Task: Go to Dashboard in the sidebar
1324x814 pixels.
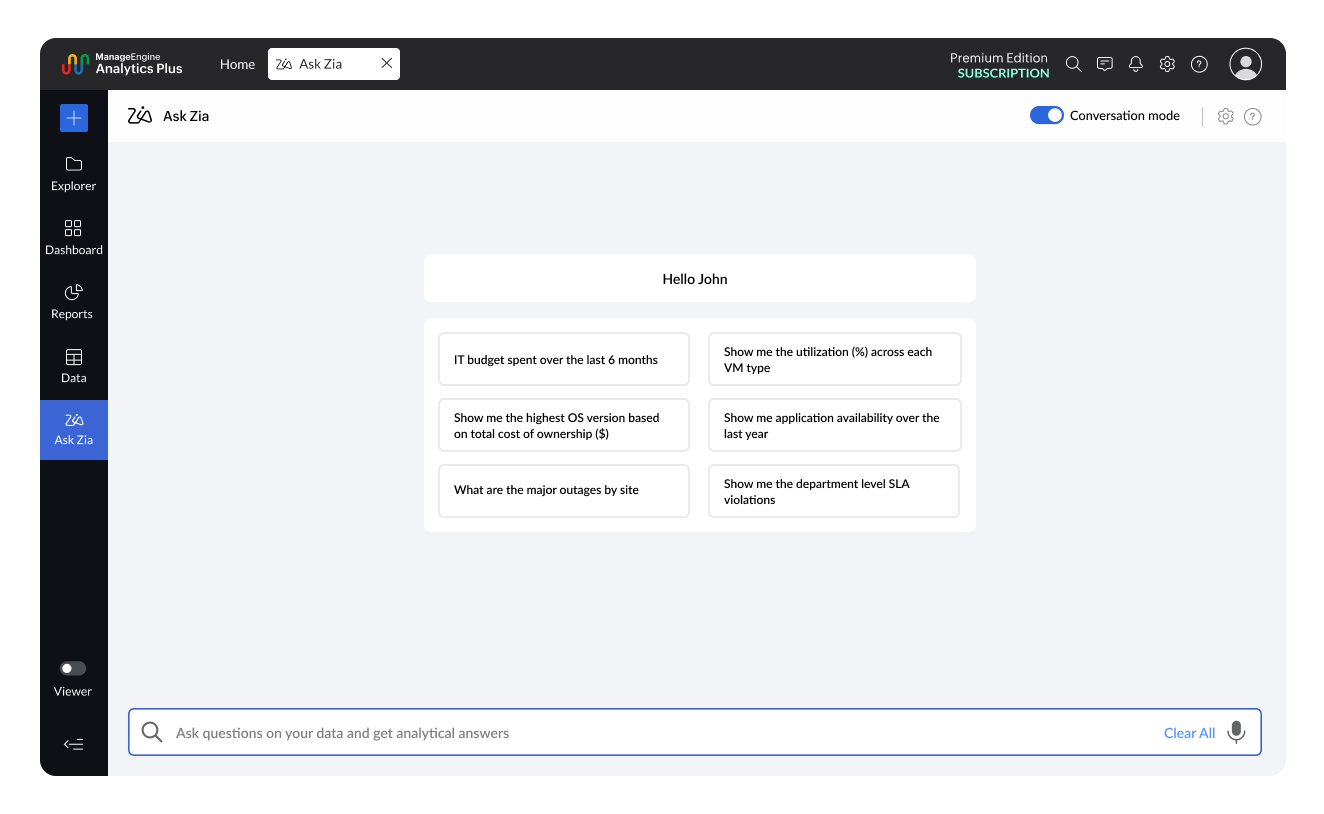Action: [x=74, y=238]
